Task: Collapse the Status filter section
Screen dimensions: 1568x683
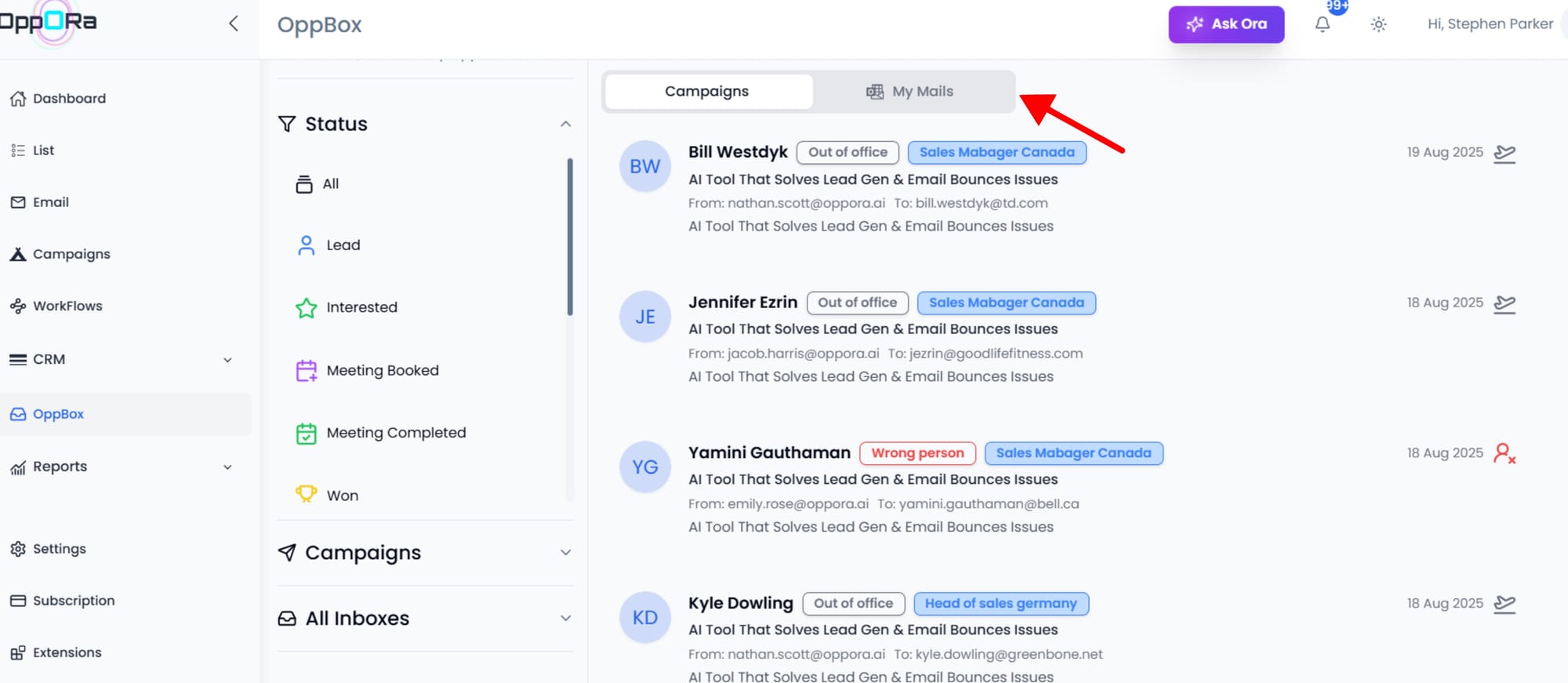Action: 565,124
